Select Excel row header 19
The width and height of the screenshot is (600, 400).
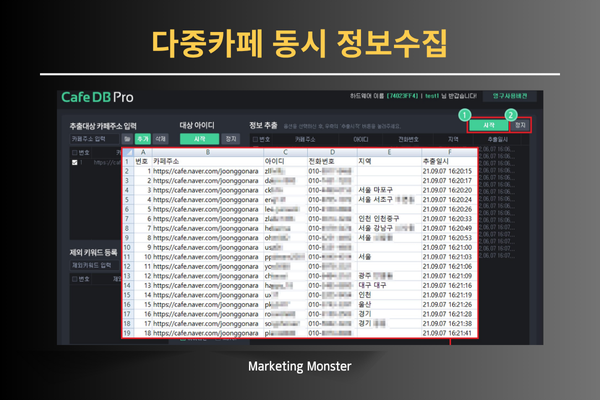click(128, 333)
